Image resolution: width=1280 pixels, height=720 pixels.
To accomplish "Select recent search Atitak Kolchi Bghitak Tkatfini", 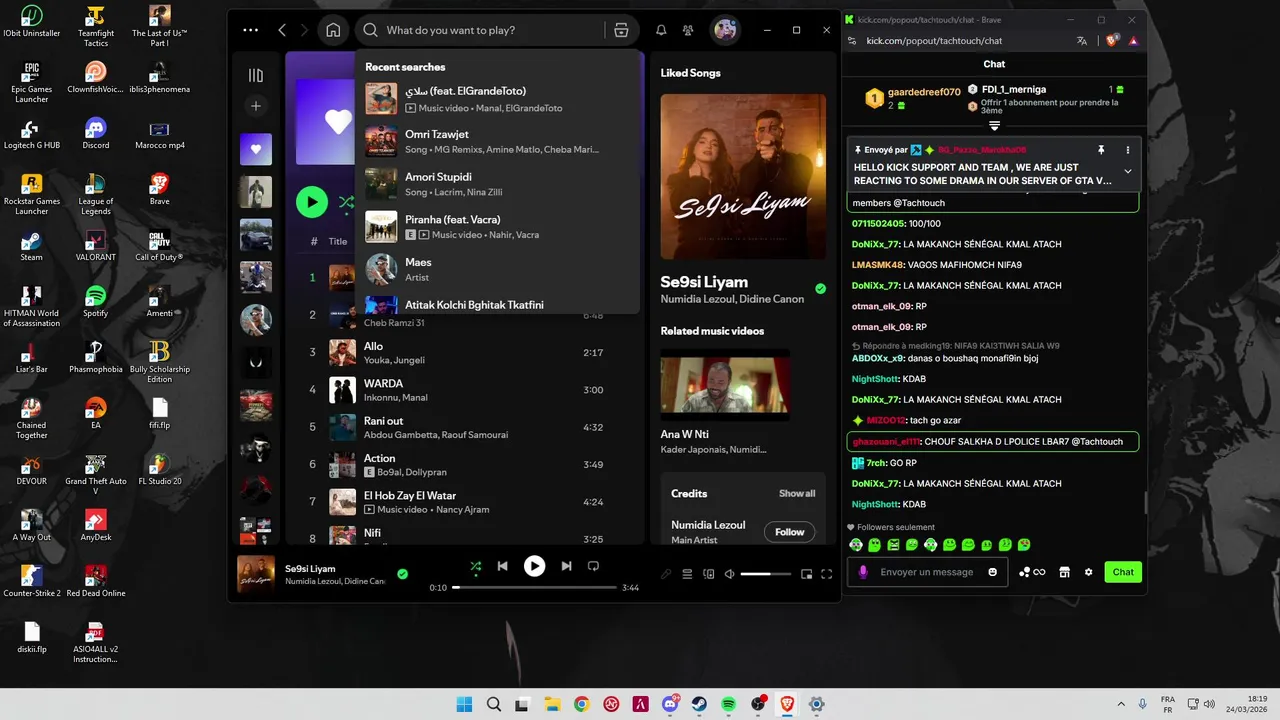I will [496, 305].
